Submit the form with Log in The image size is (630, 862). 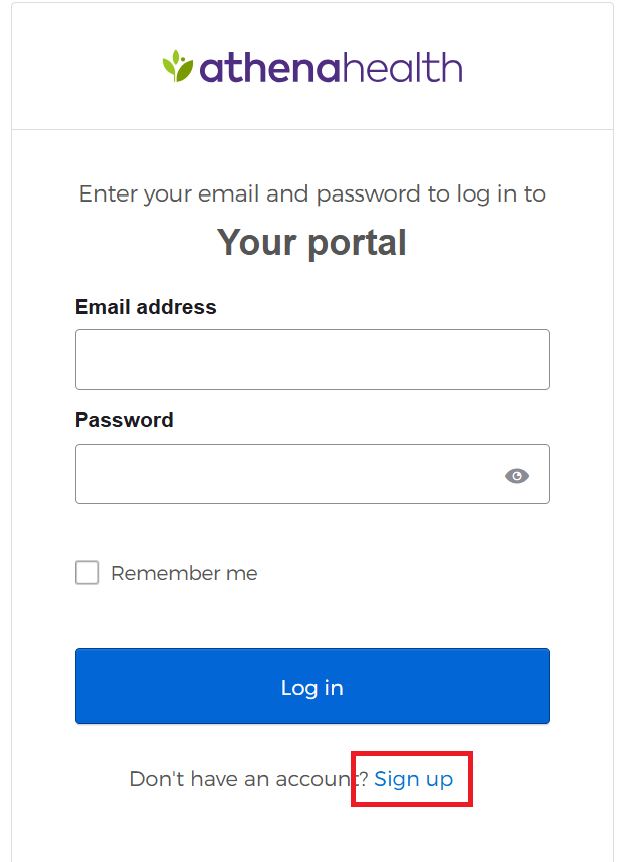point(312,687)
